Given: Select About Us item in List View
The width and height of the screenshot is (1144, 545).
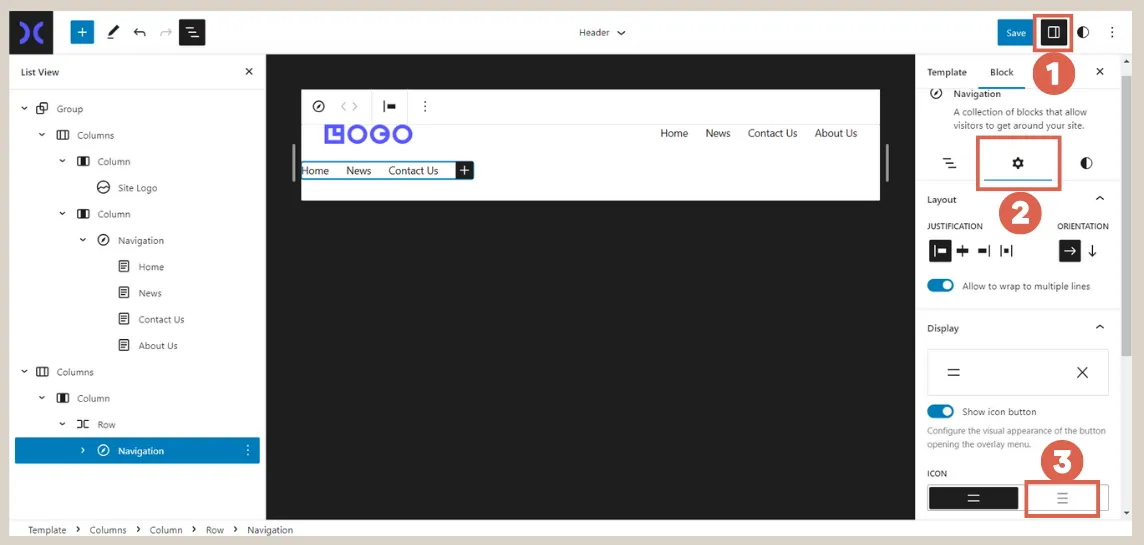Looking at the screenshot, I should click(x=158, y=346).
